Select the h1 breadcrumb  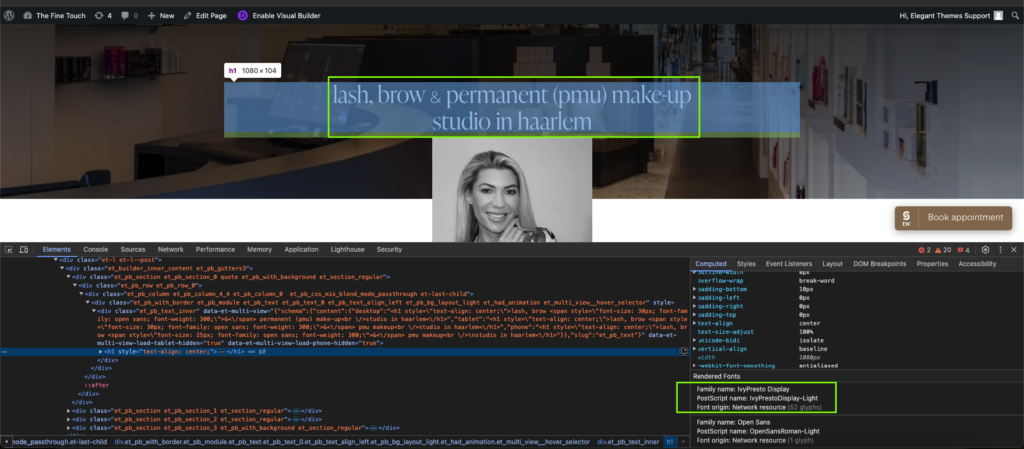pyautogui.click(x=669, y=442)
